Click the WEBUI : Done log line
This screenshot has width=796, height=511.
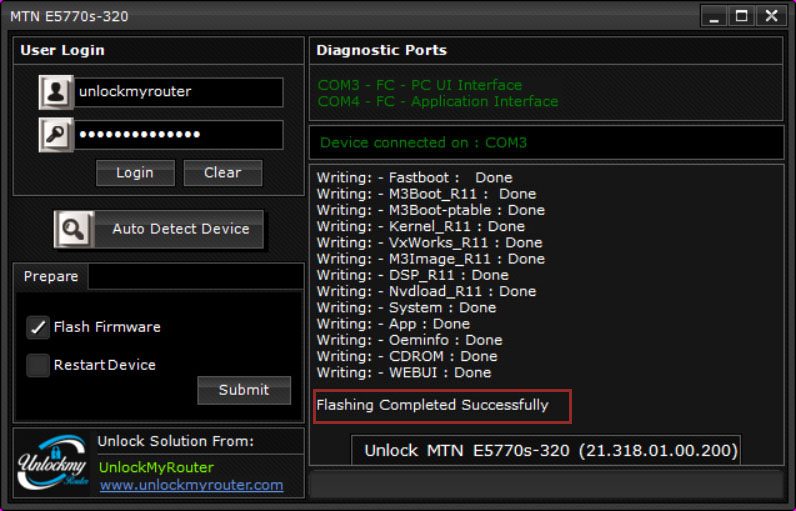pyautogui.click(x=404, y=373)
